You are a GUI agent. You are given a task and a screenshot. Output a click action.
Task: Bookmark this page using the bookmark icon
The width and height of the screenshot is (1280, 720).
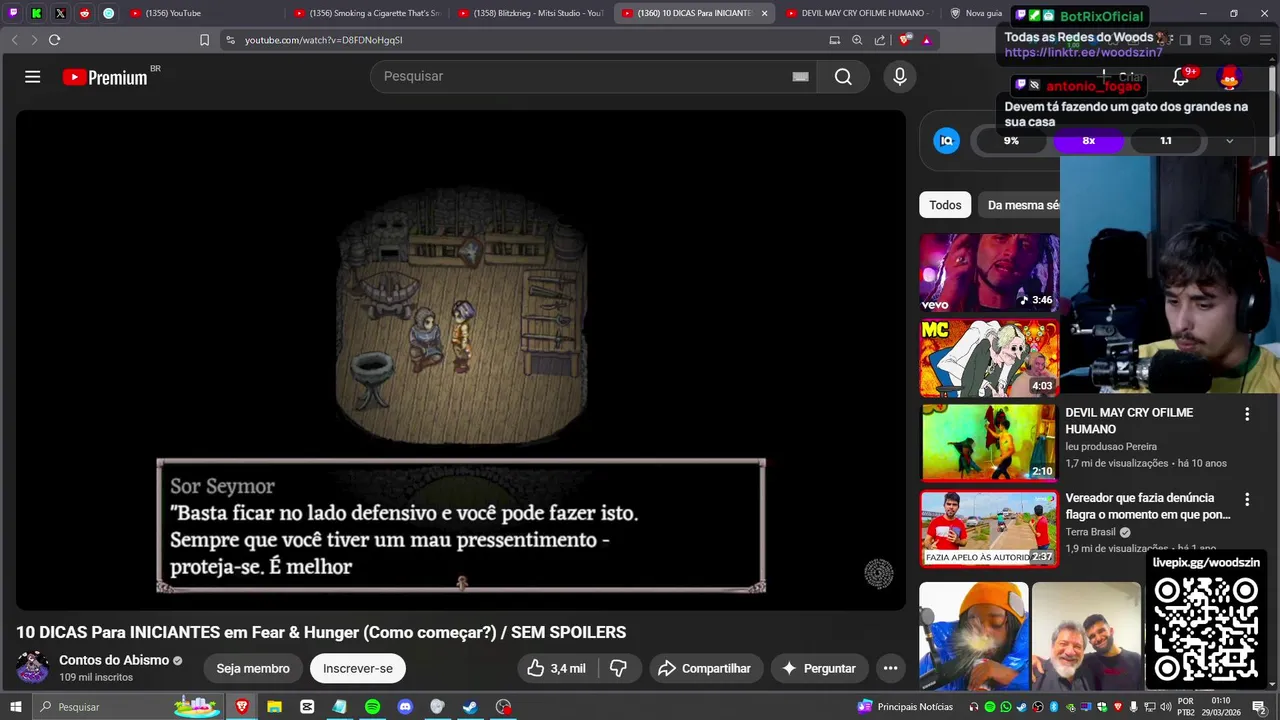(x=204, y=40)
